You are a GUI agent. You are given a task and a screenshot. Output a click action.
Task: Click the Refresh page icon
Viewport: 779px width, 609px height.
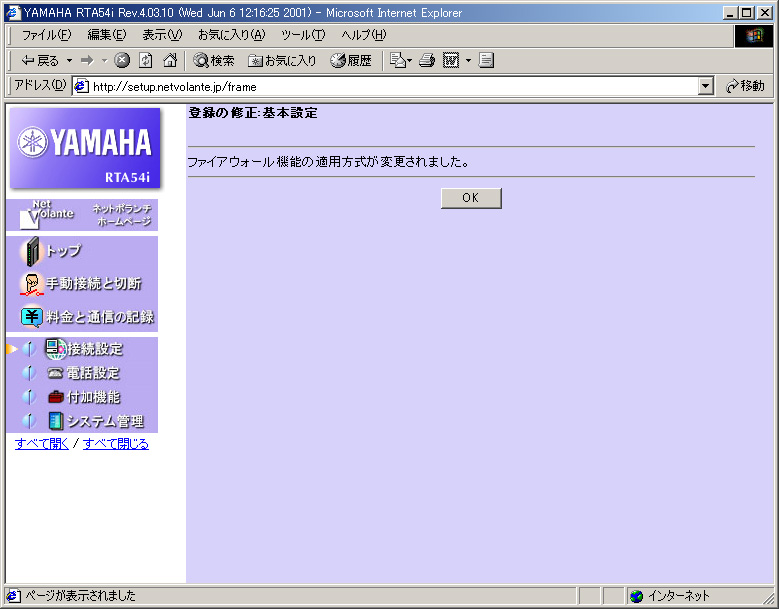pos(146,60)
